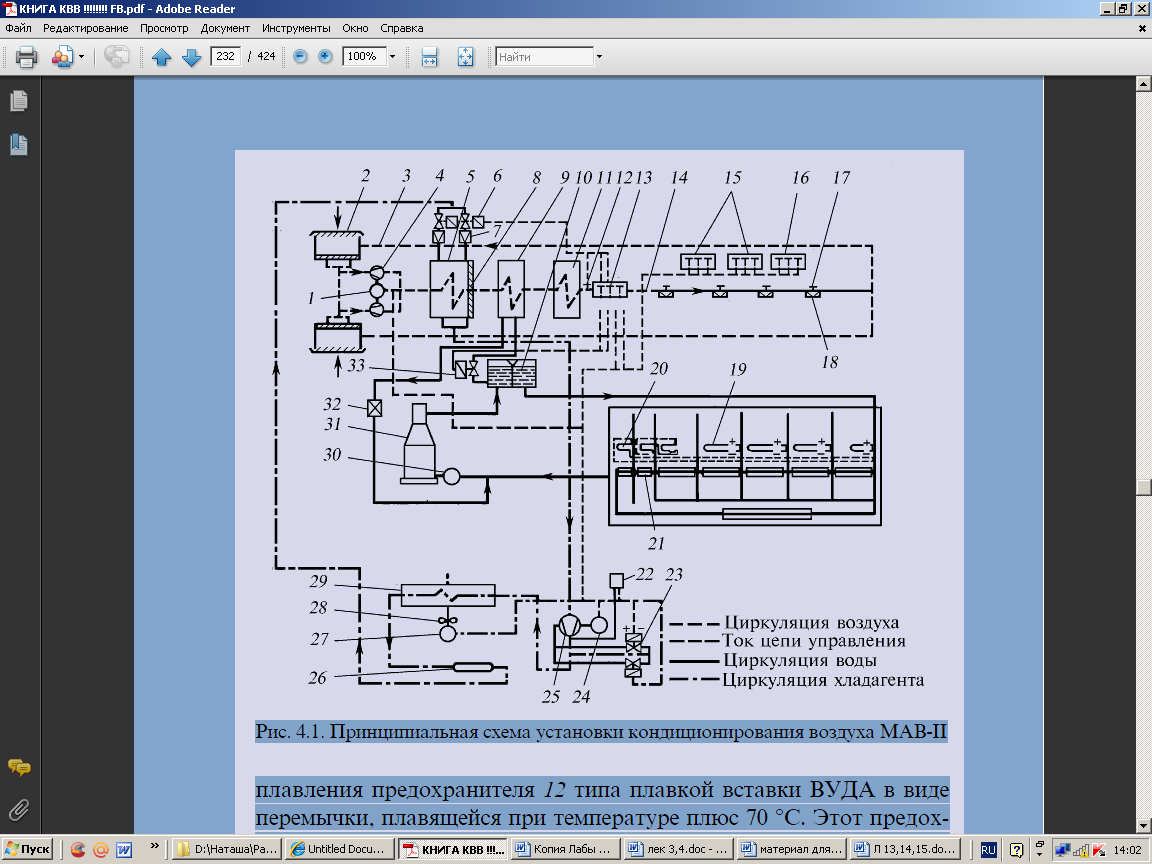The image size is (1152, 864).
Task: Click the vertical scrollbar thumb
Action: [1143, 488]
